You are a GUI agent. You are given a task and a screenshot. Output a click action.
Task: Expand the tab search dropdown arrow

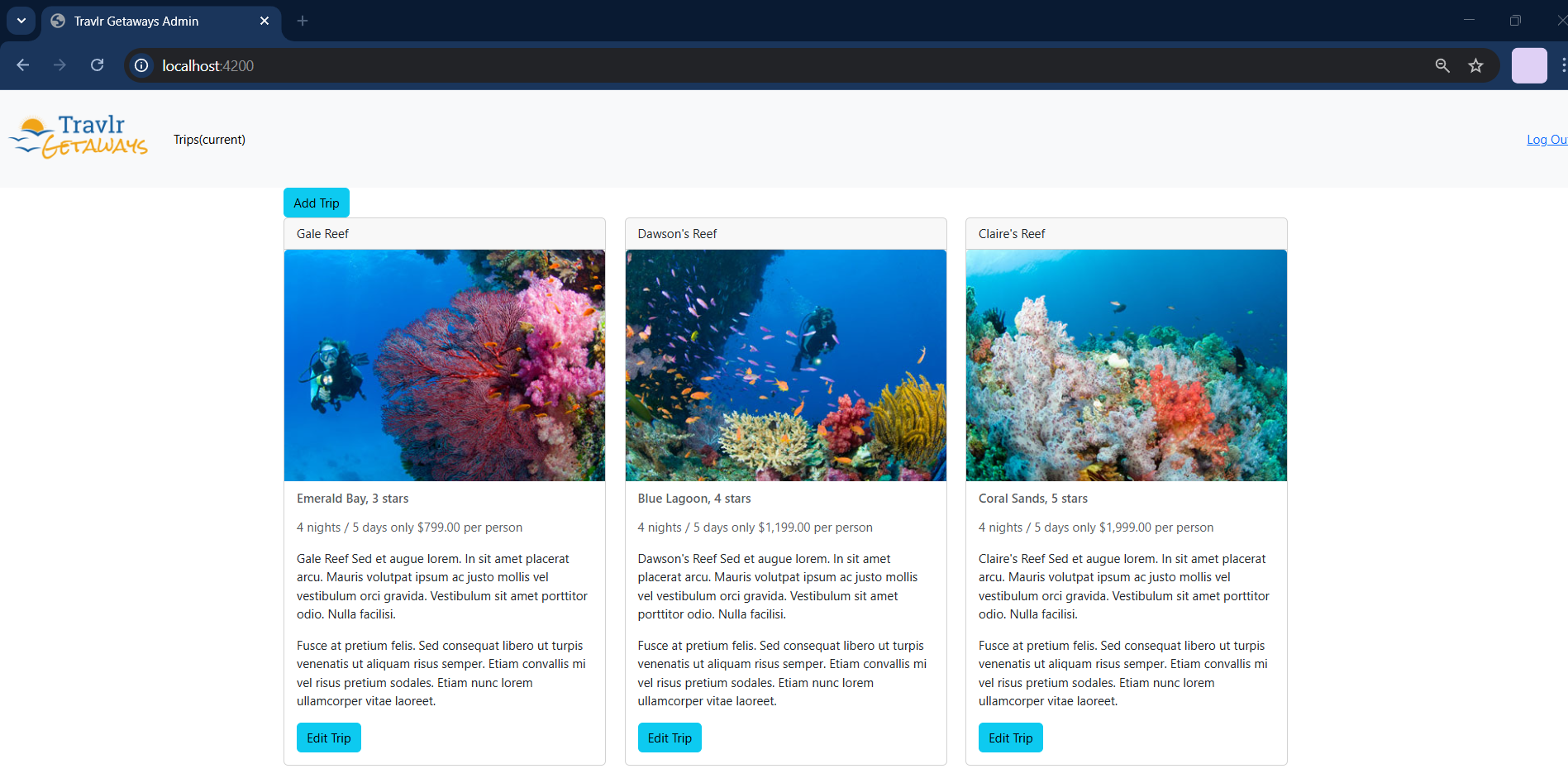coord(21,21)
